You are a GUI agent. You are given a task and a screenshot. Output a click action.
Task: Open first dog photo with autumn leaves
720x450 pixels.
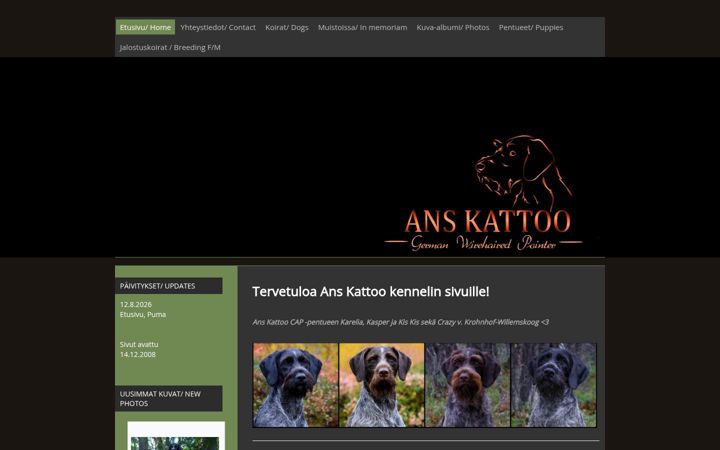[x=295, y=385]
